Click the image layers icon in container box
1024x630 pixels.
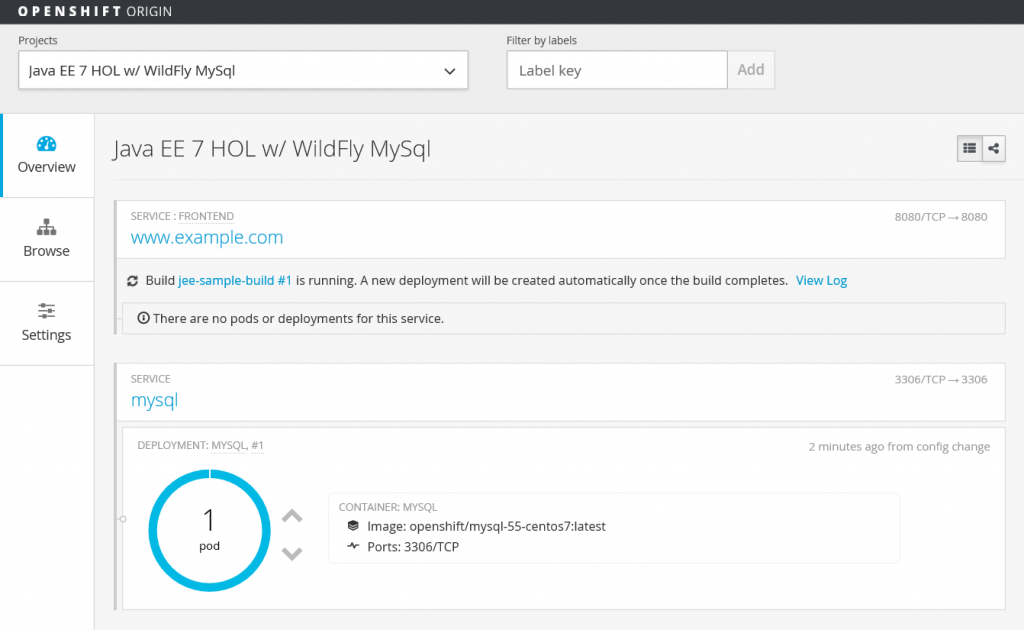point(353,526)
